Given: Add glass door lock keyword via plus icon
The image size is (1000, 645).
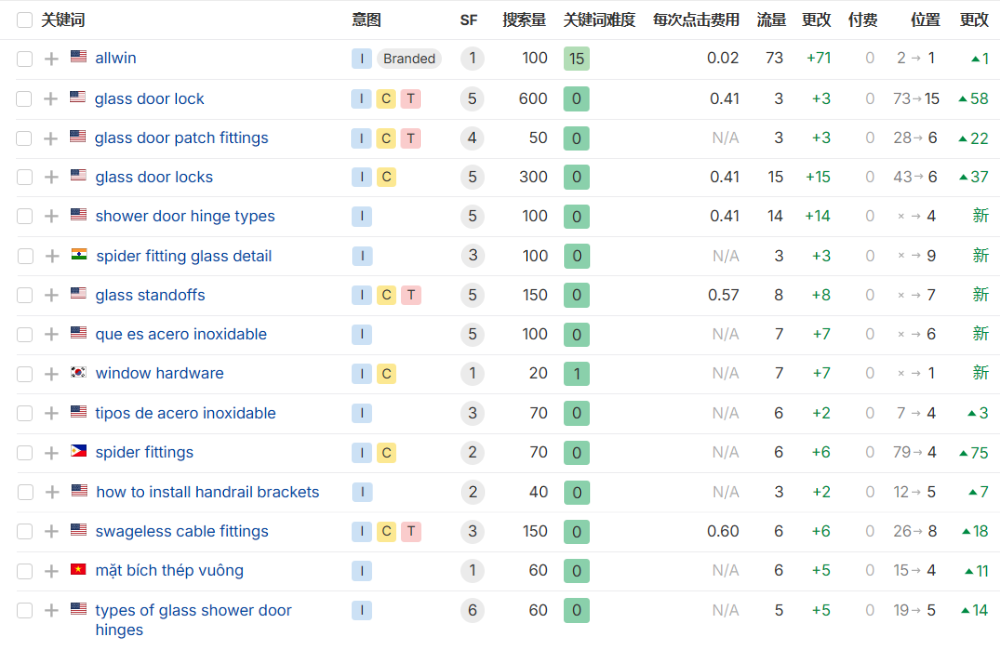Looking at the screenshot, I should (52, 99).
